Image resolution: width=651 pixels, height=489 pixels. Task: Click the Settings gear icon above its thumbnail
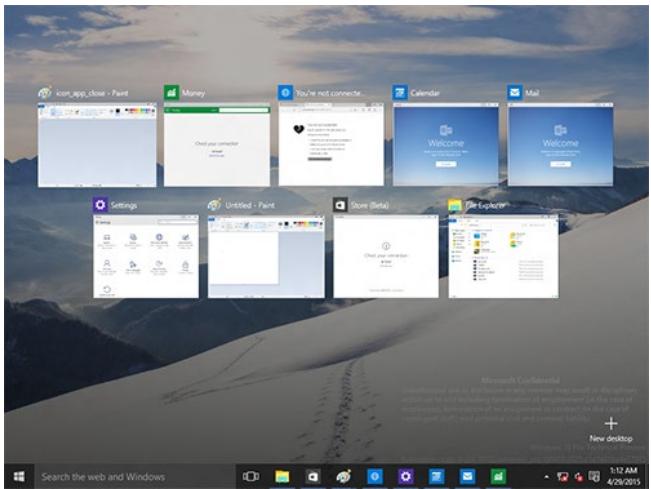coord(100,205)
